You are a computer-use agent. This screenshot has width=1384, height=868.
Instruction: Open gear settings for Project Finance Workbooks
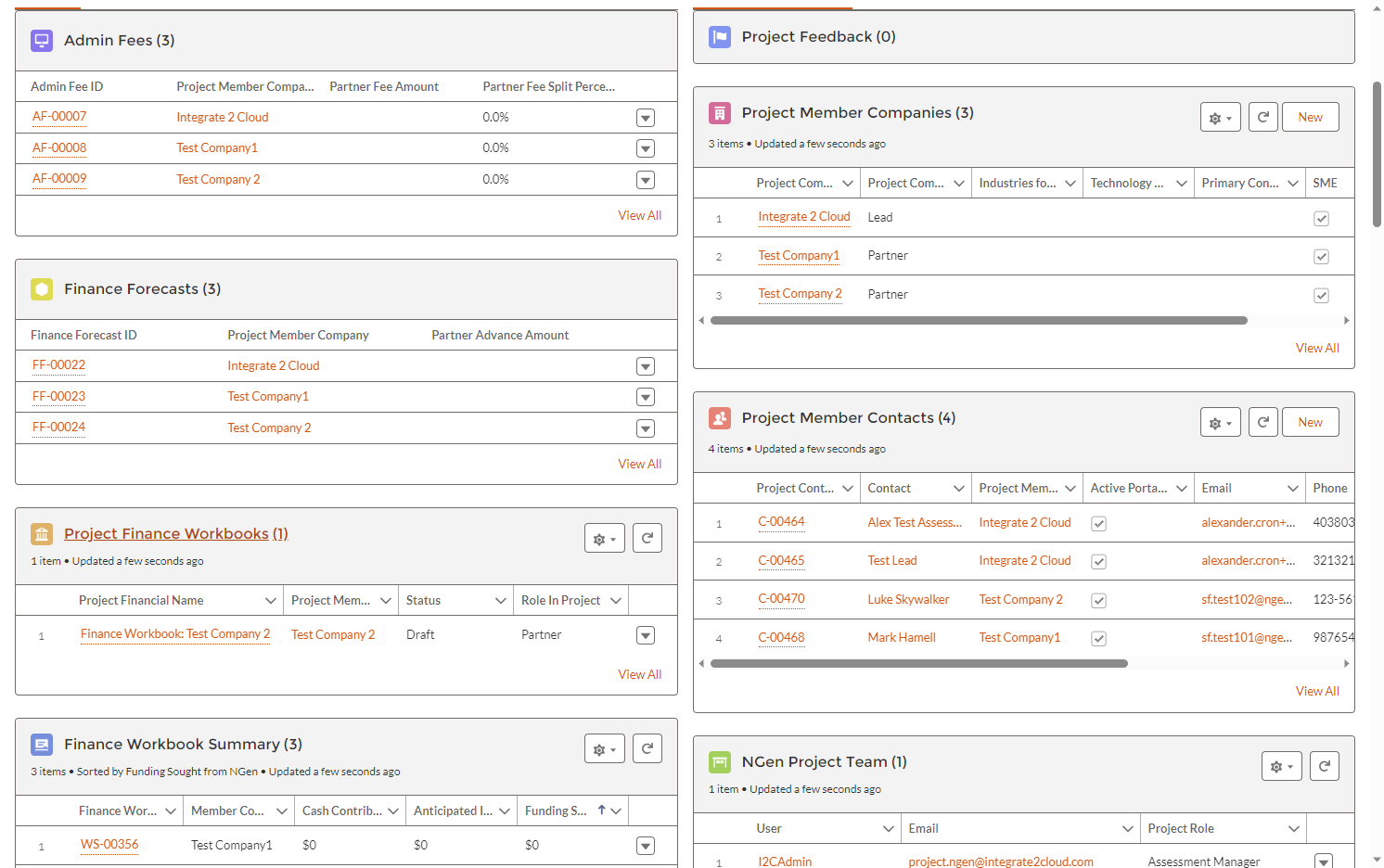click(605, 538)
